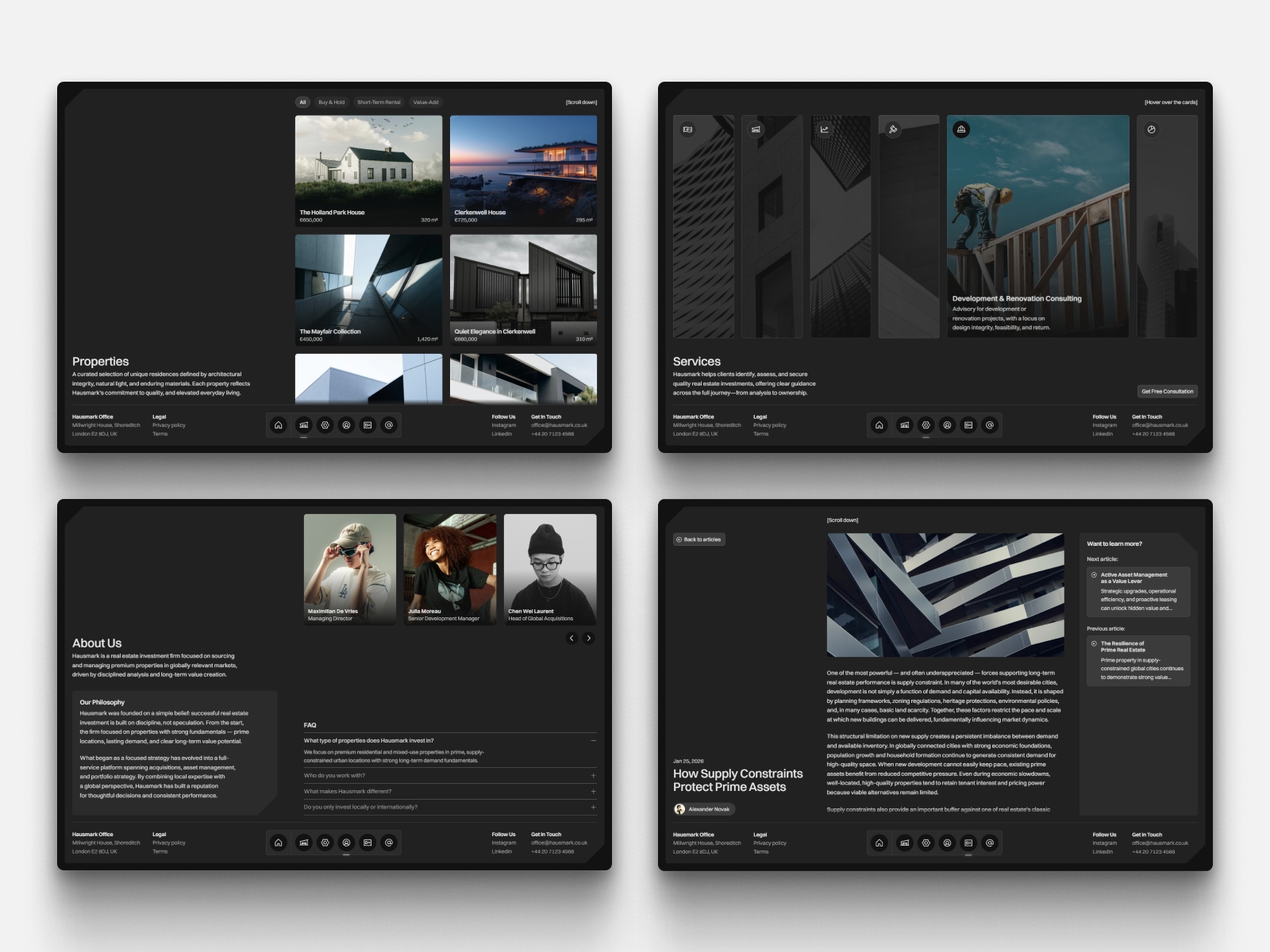Collapse the 'What type of properties' FAQ answer

pyautogui.click(x=593, y=740)
